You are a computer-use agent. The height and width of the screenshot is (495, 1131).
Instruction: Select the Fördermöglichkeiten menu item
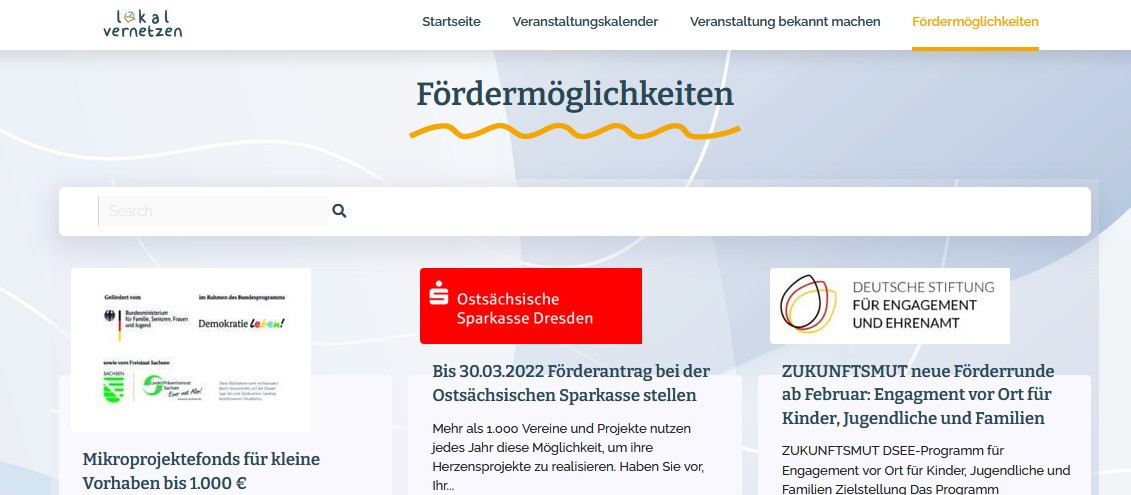[975, 22]
